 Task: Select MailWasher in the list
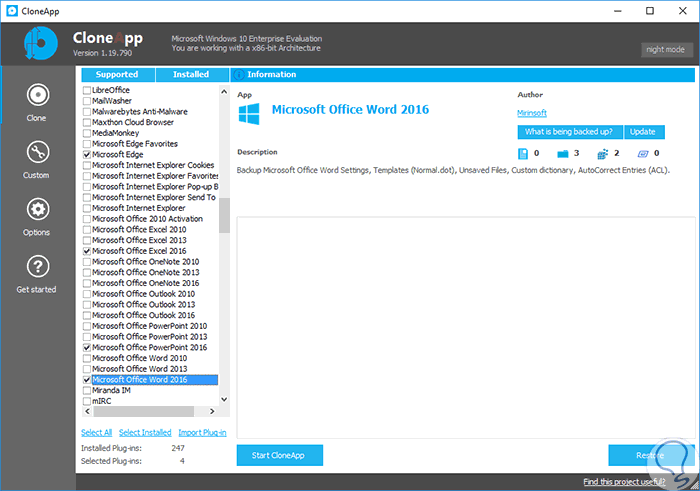[x=112, y=101]
